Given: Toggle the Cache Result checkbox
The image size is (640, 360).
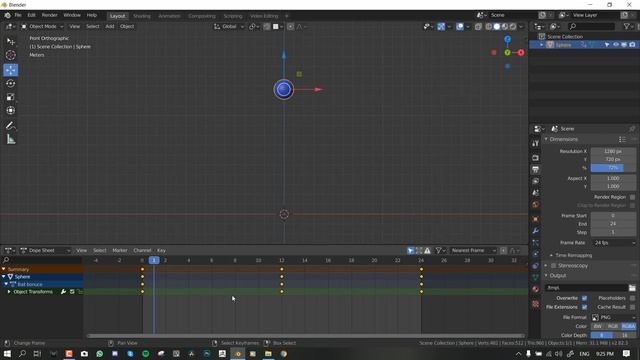Looking at the screenshot, I should pyautogui.click(x=632, y=307).
